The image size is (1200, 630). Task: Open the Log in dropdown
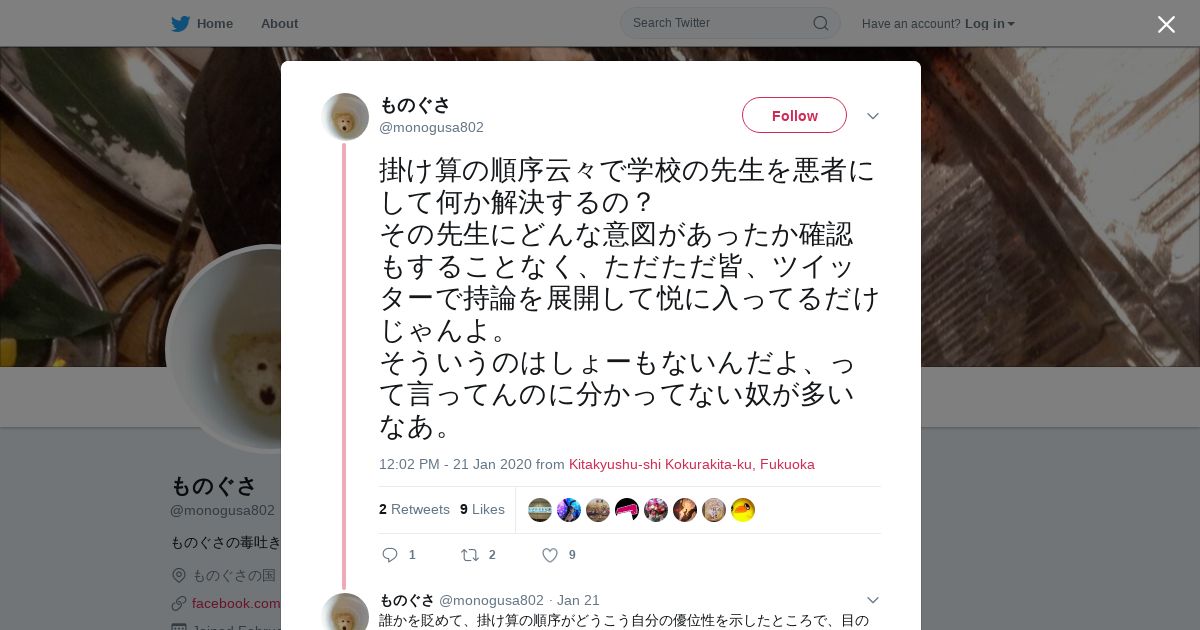tap(989, 23)
